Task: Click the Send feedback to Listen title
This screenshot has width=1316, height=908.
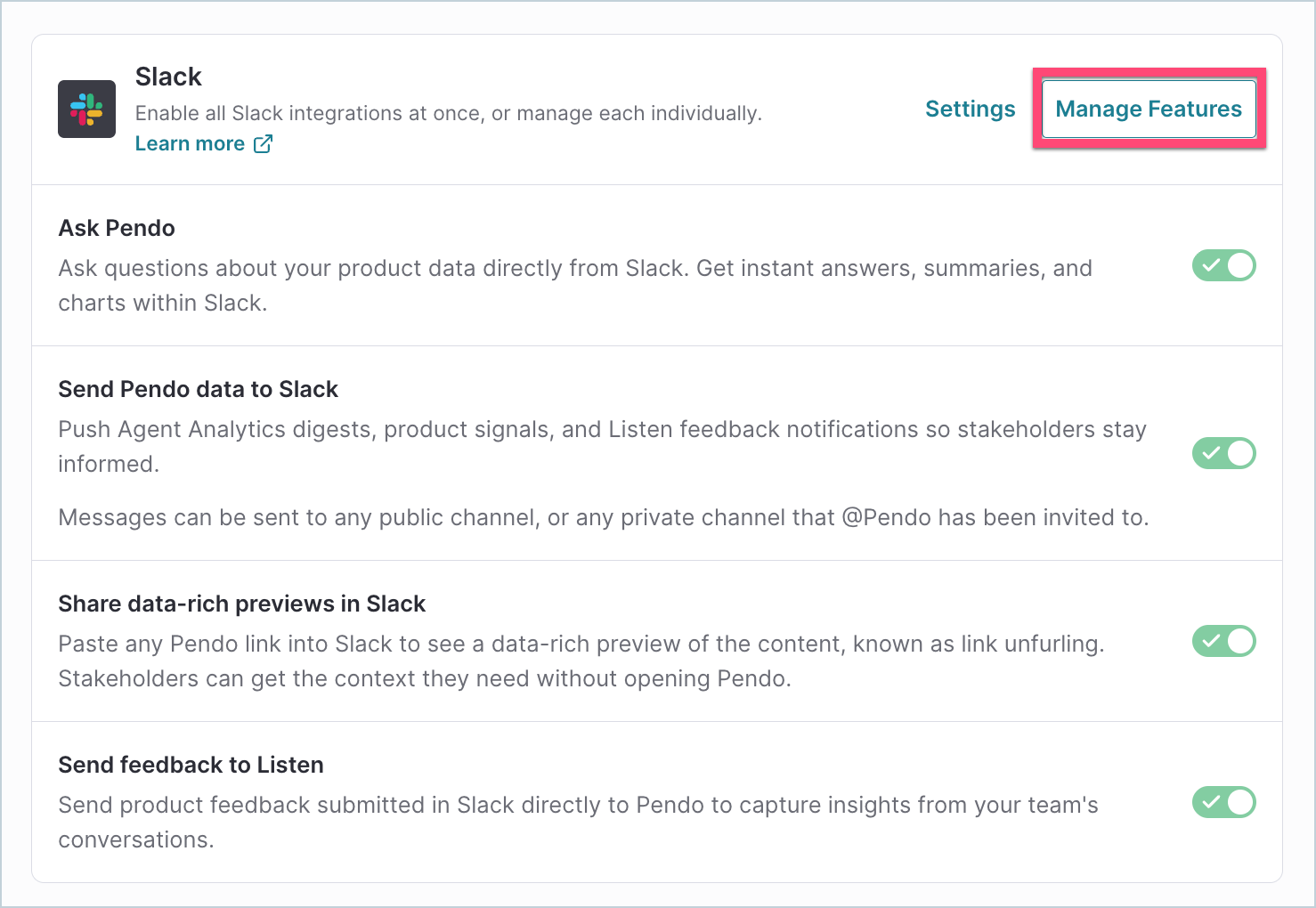Action: pyautogui.click(x=191, y=765)
